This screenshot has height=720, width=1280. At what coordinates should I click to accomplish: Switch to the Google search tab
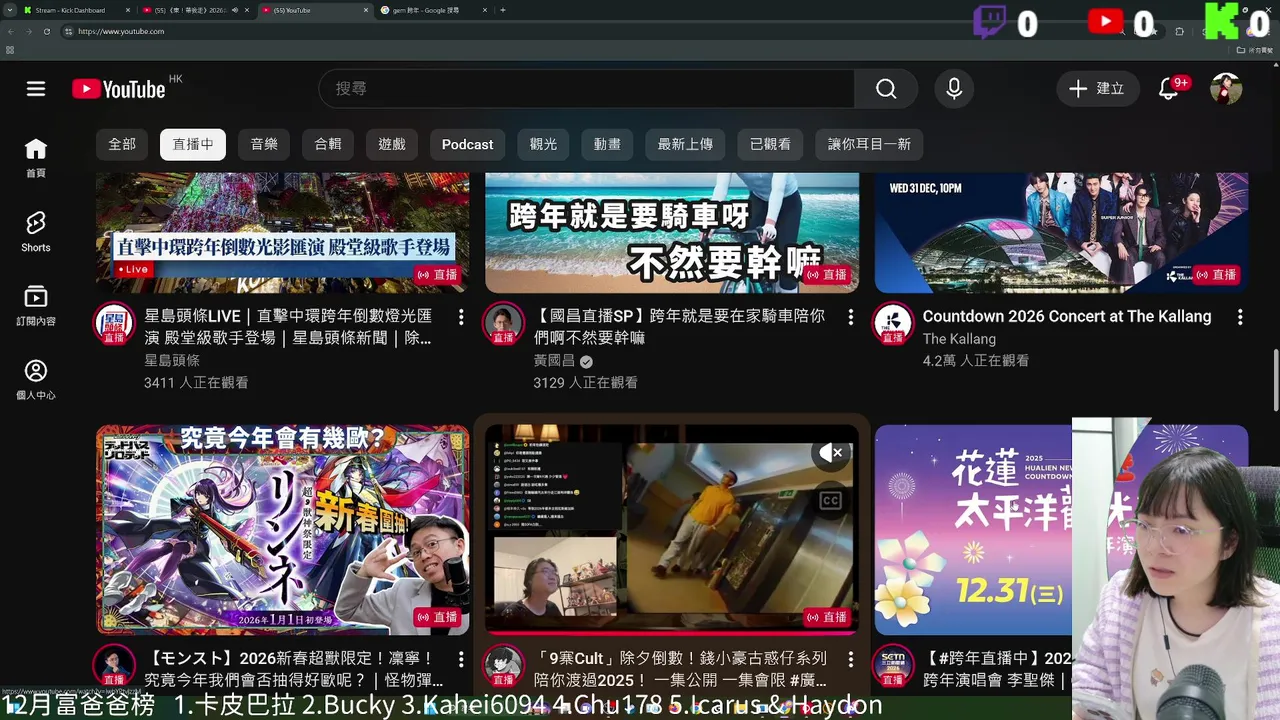click(x=432, y=10)
